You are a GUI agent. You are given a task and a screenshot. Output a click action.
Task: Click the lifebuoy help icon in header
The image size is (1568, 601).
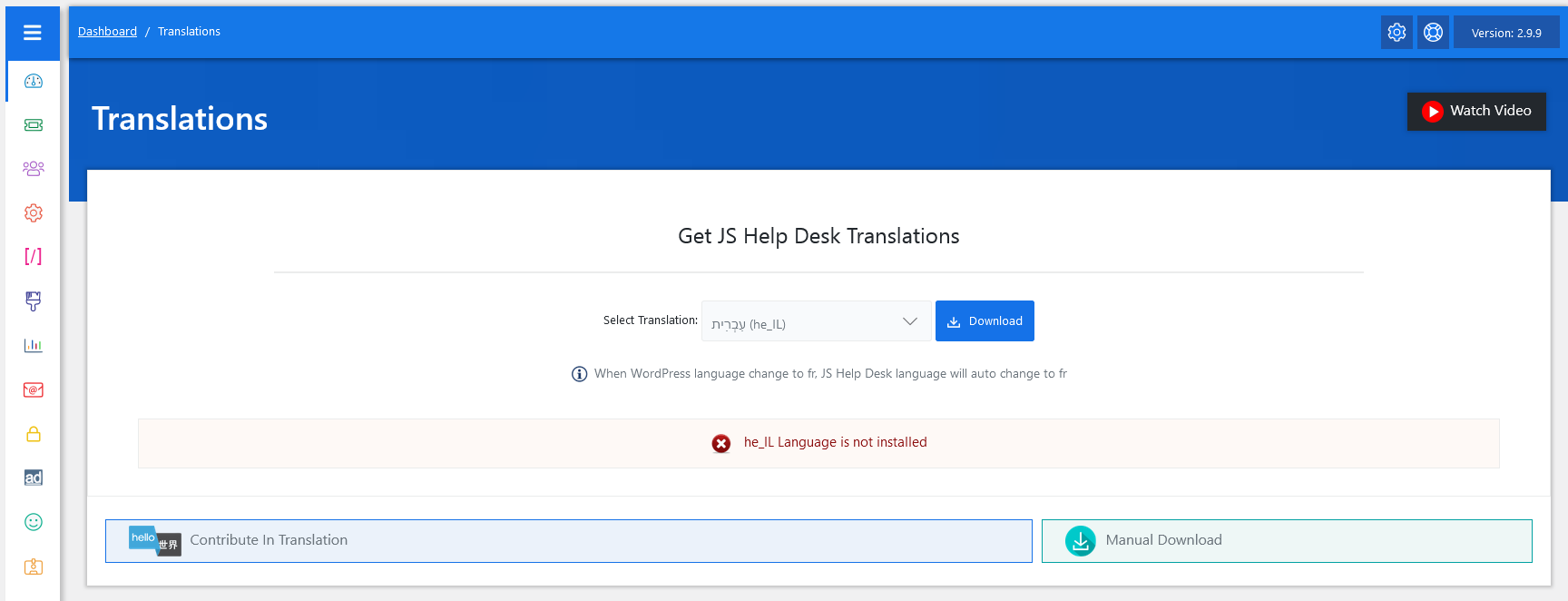1433,33
